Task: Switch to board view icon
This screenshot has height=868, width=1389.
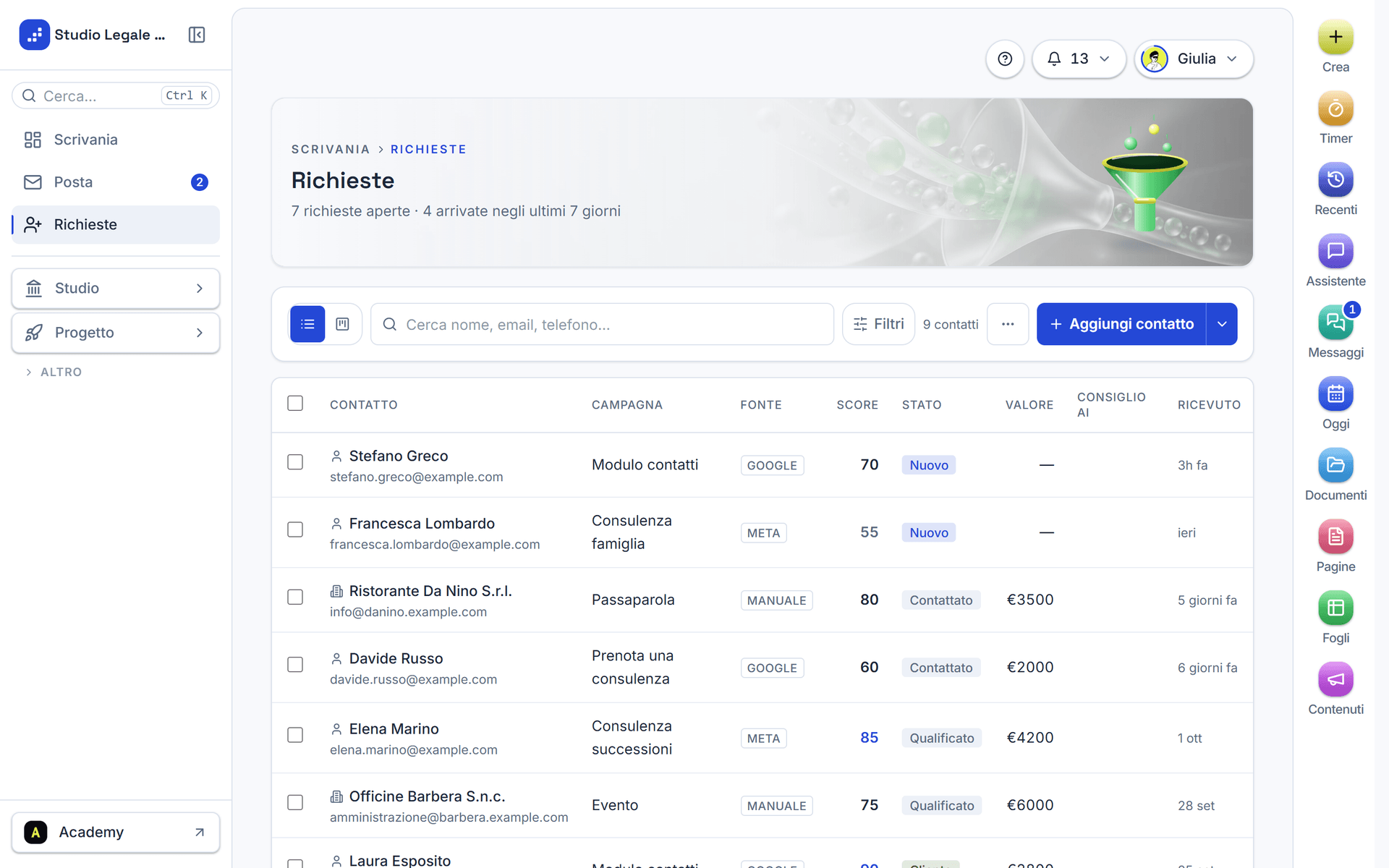Action: pos(343,324)
